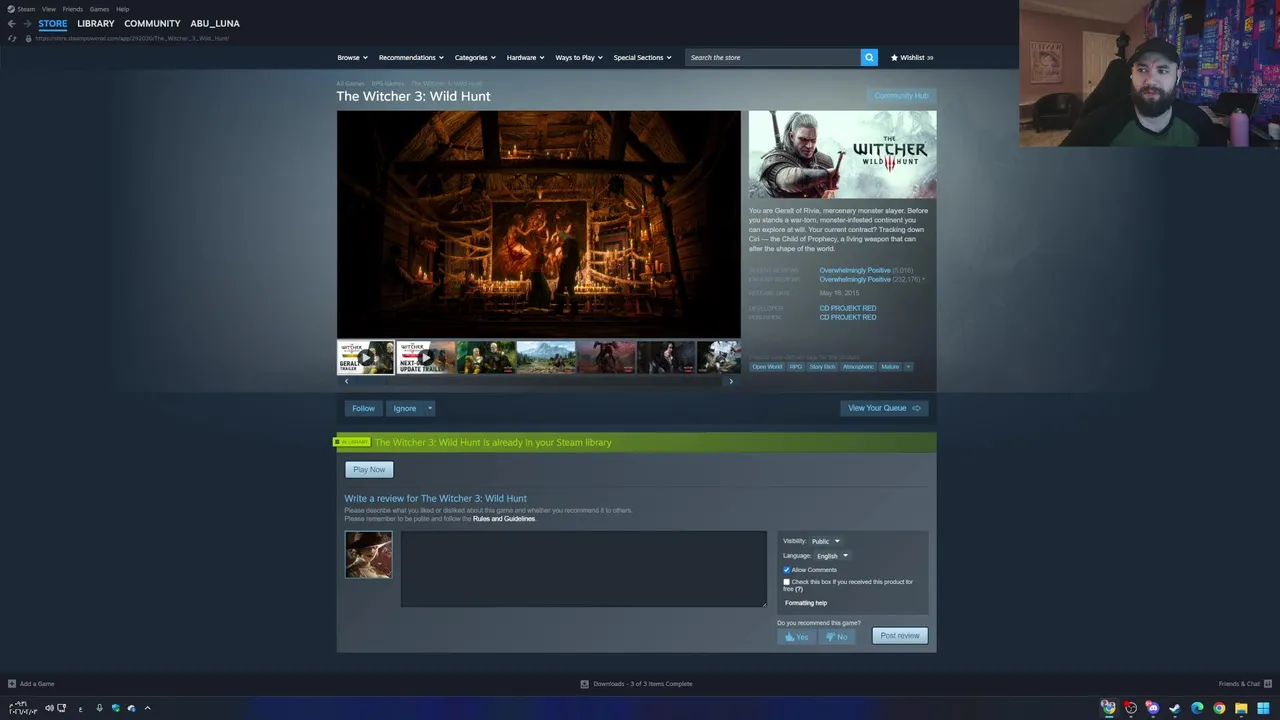The height and width of the screenshot is (720, 1280).
Task: Select the mountain landscape screenshot thumbnail
Action: [x=546, y=357]
